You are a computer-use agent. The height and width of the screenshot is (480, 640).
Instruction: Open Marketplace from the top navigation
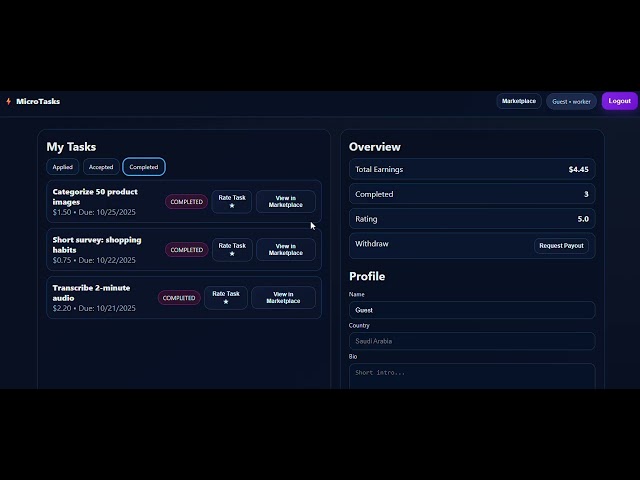point(519,101)
